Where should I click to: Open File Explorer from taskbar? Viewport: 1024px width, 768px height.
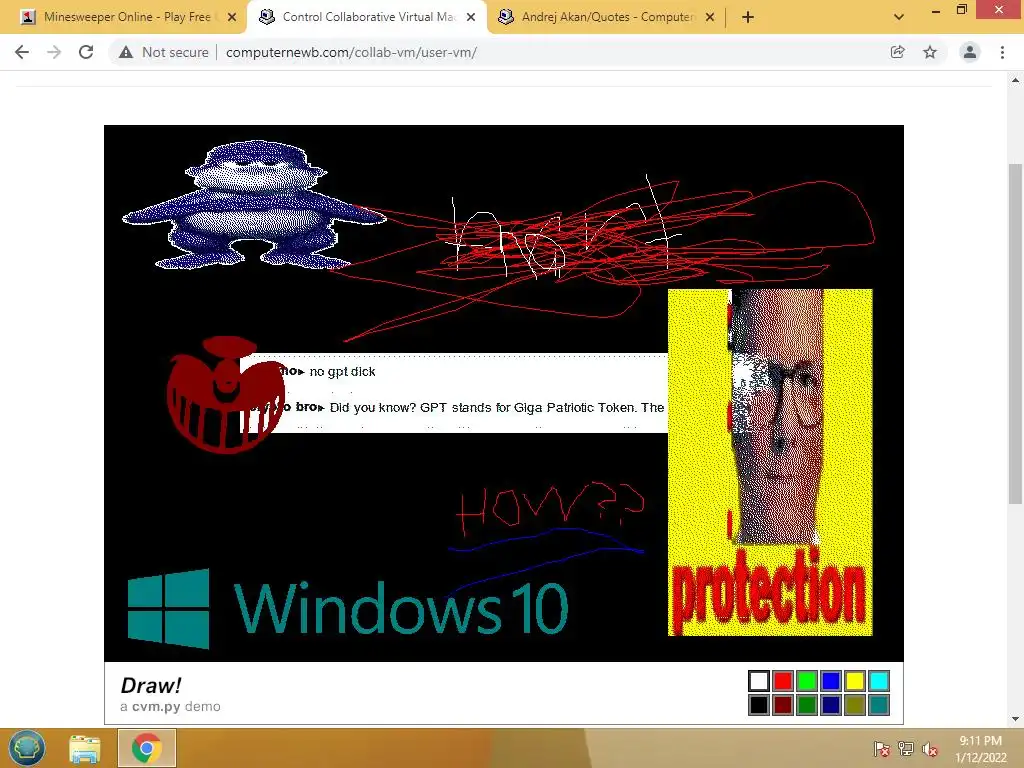85,748
